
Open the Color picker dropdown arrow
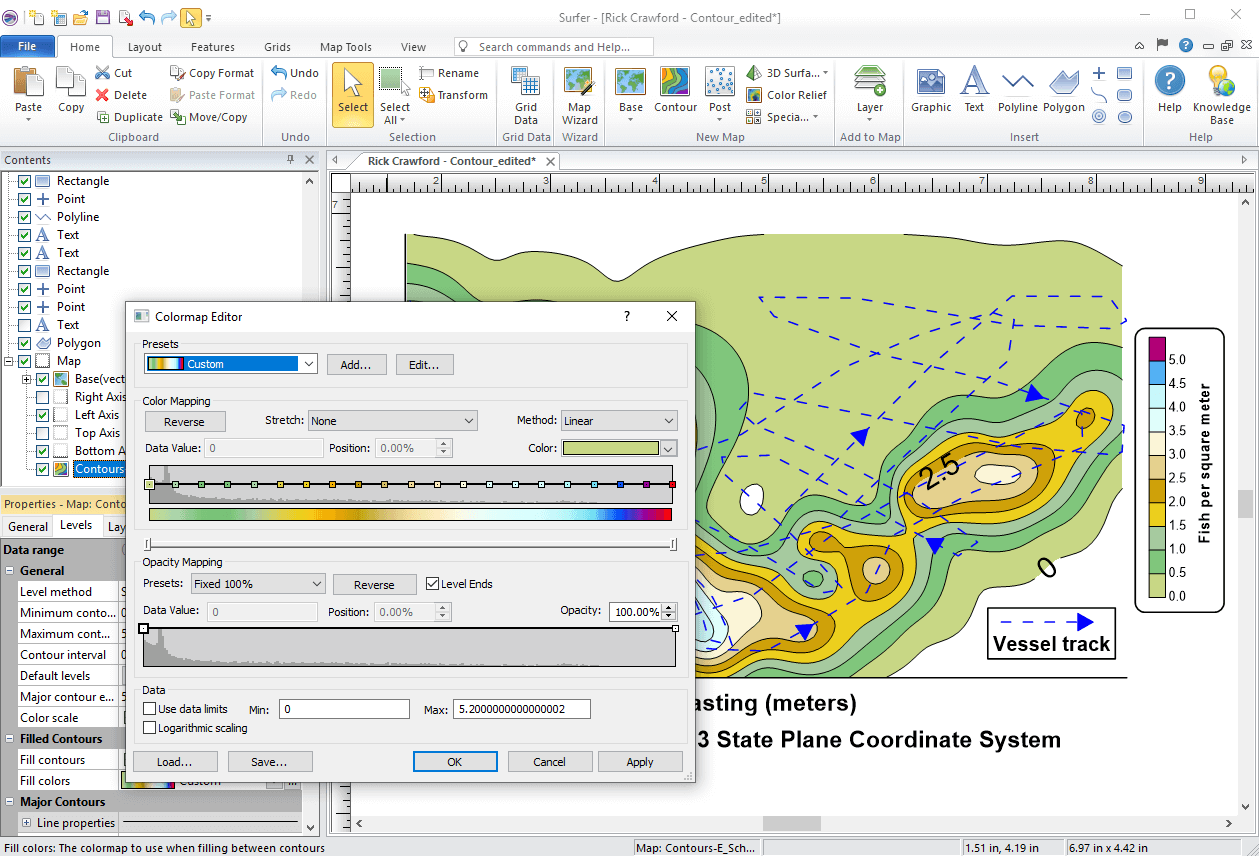(x=669, y=449)
